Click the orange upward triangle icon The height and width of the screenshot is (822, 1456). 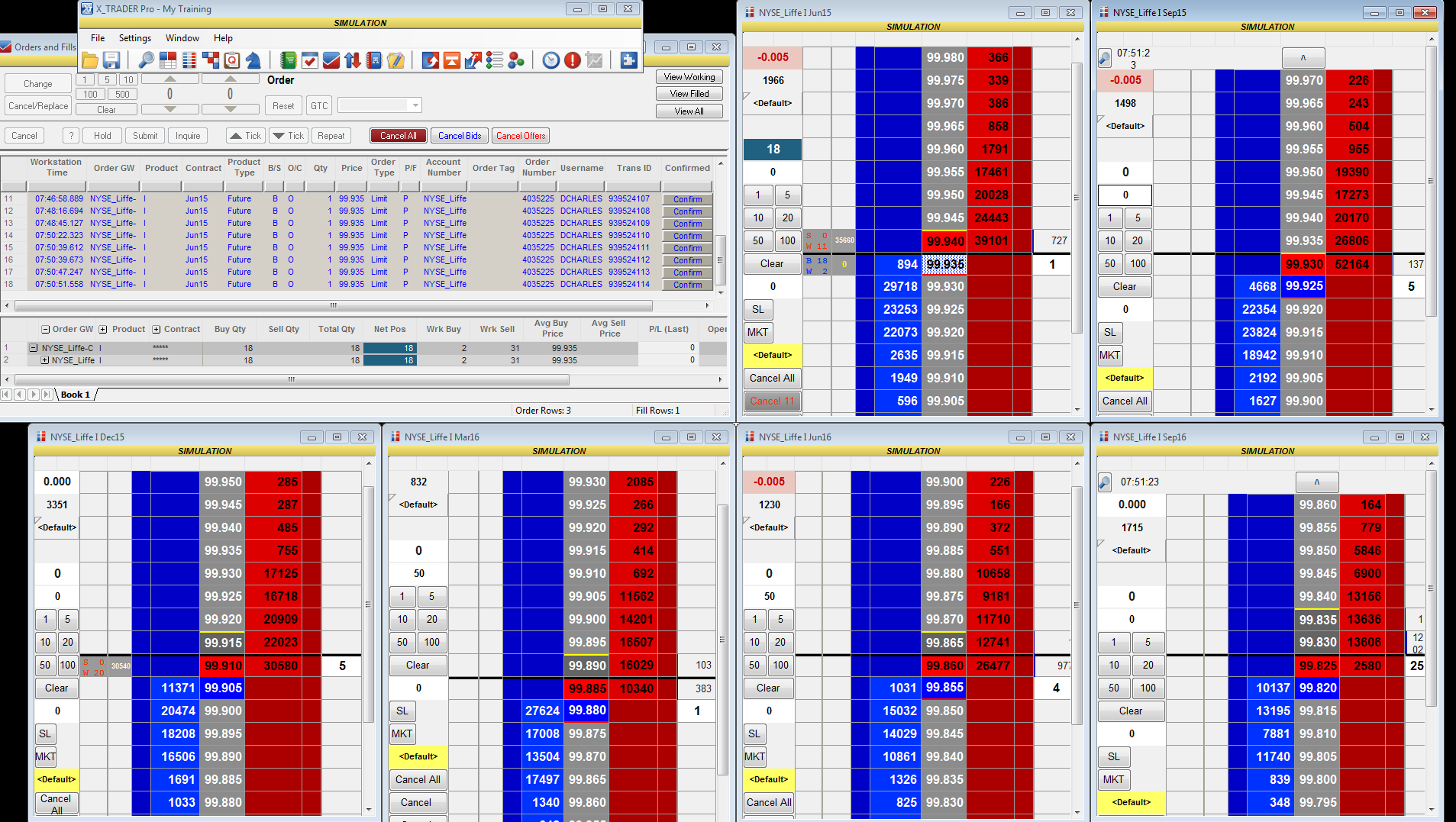click(452, 60)
